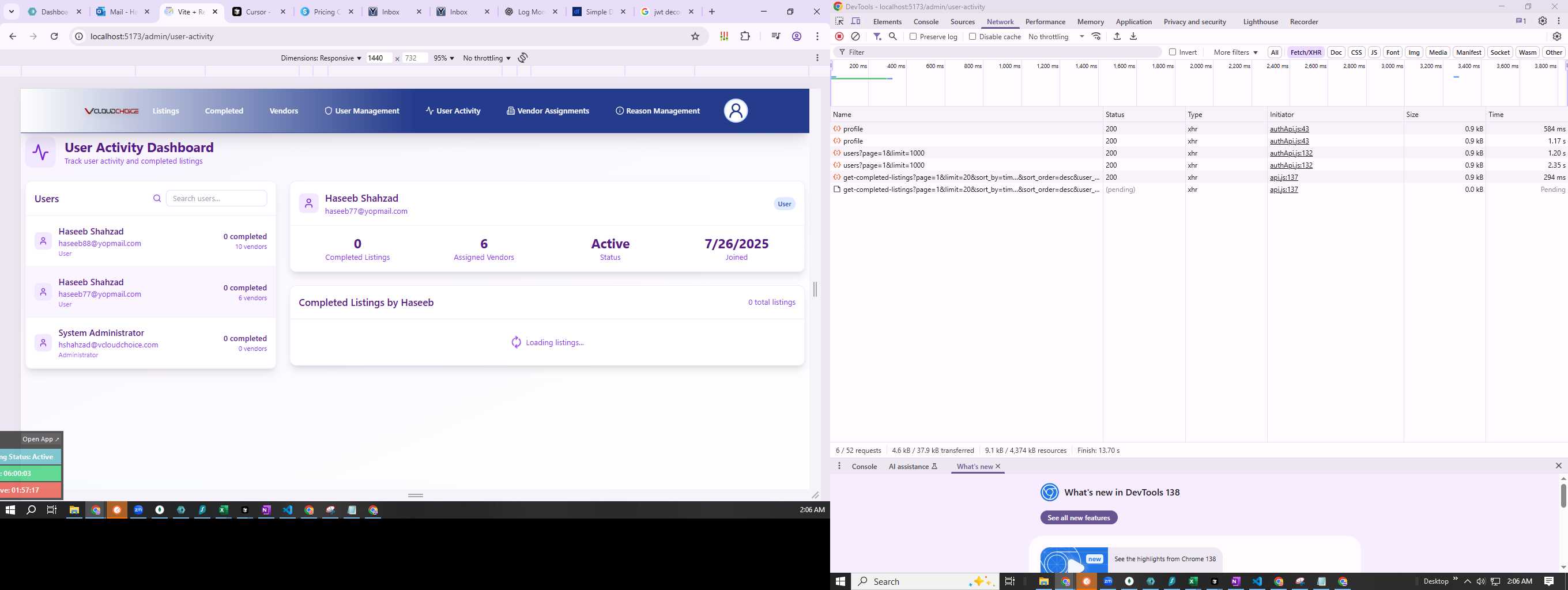
Task: Open authApi.js:43 initiator of first profile request
Action: [x=1289, y=129]
